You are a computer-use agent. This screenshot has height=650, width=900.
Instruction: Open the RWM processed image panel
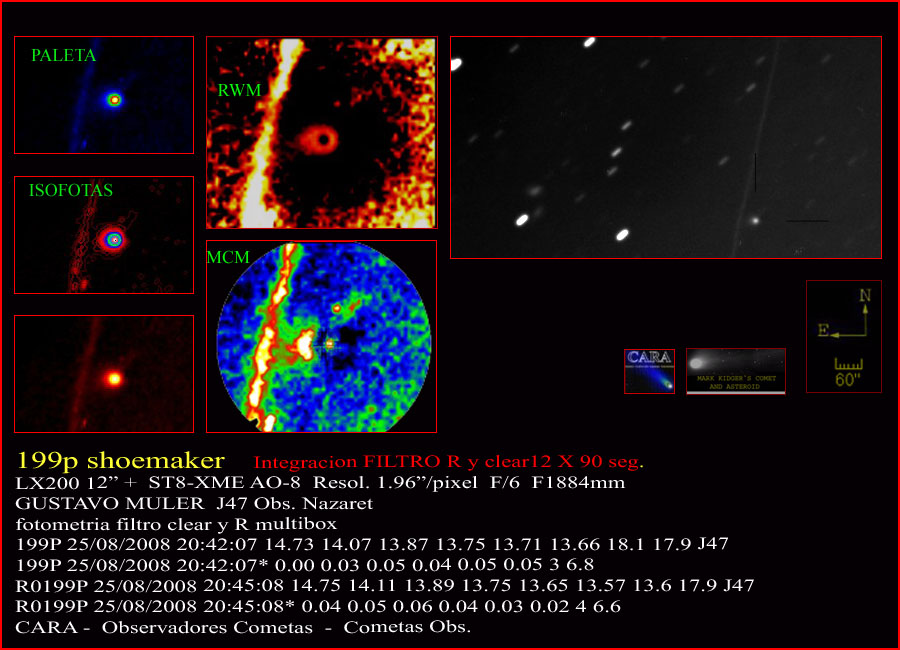[x=322, y=133]
